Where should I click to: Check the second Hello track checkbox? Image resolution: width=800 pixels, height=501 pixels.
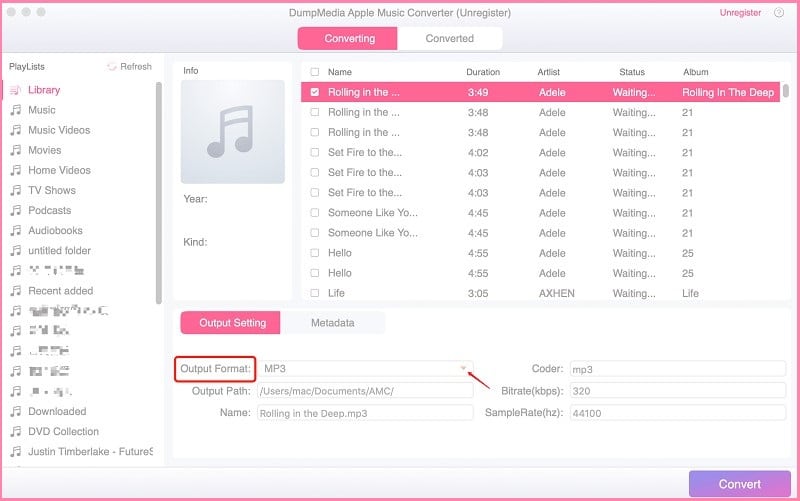click(315, 273)
